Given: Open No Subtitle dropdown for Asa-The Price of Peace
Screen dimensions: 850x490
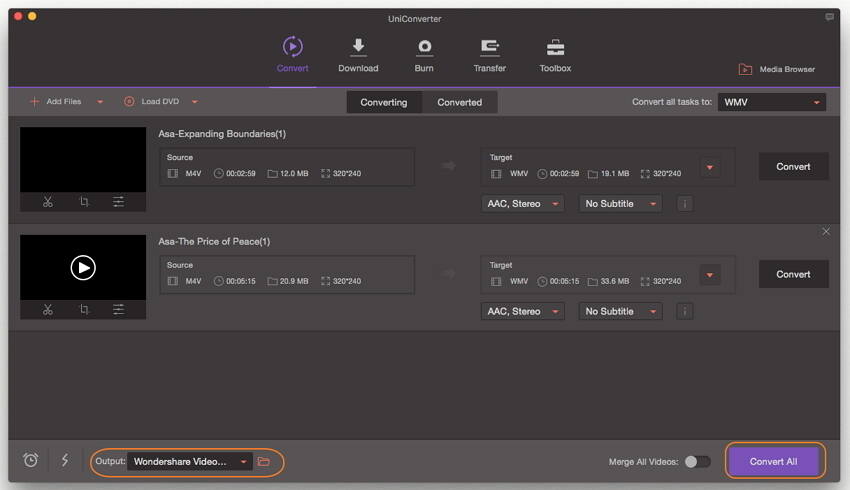Looking at the screenshot, I should point(620,311).
